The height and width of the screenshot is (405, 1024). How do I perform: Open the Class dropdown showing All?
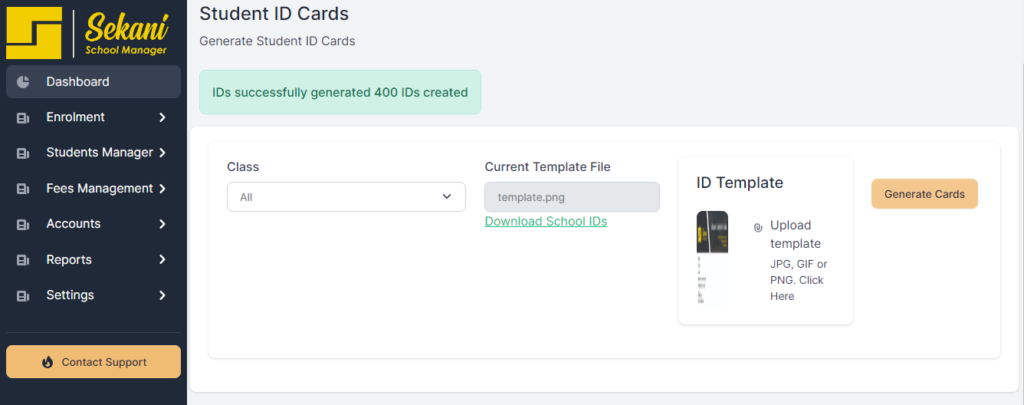click(x=346, y=197)
